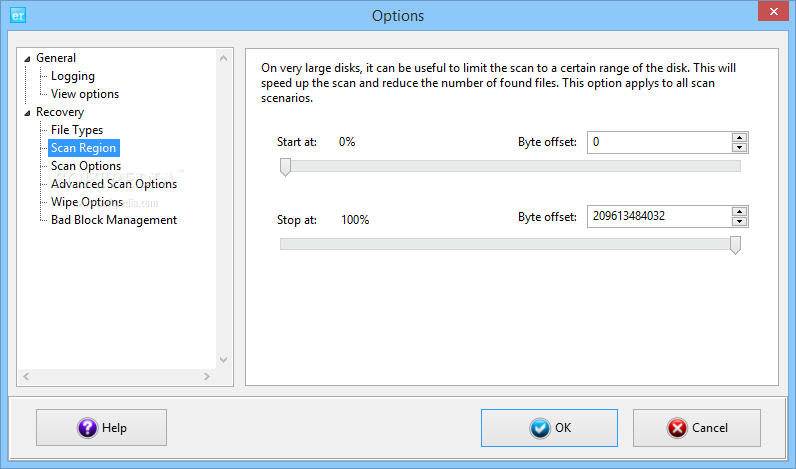Click the Stop at slider thumb
Image resolution: width=796 pixels, height=469 pixels.
[735, 245]
